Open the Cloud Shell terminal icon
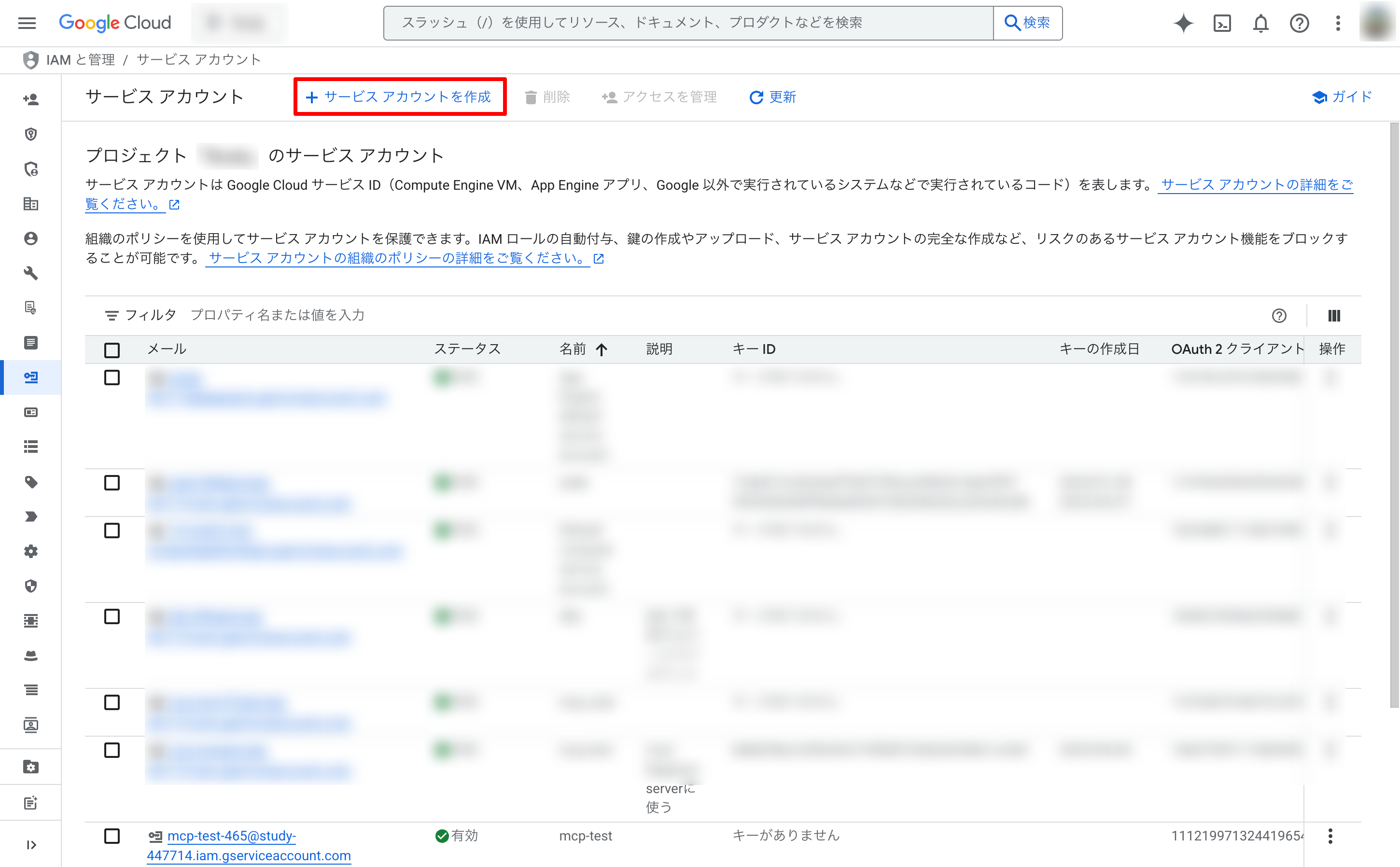This screenshot has height=867, width=1400. click(x=1222, y=23)
